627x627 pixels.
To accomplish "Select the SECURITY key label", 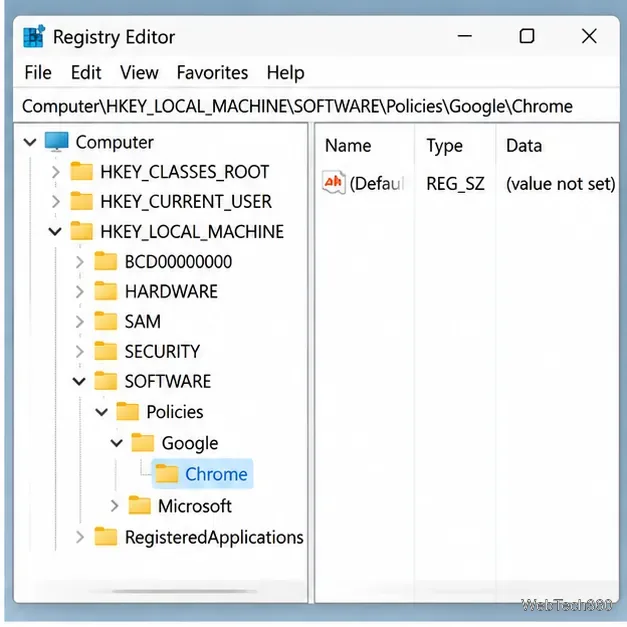I will [162, 351].
